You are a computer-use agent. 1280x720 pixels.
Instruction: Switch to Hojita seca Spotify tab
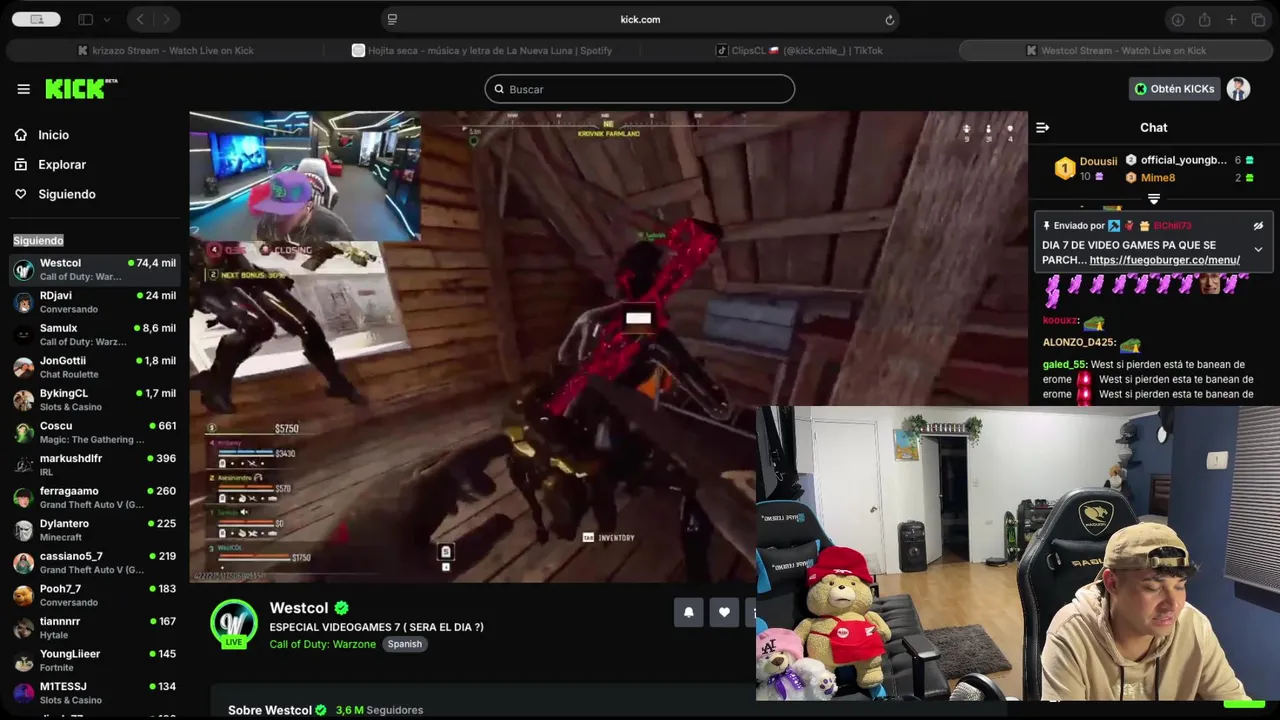[x=482, y=50]
